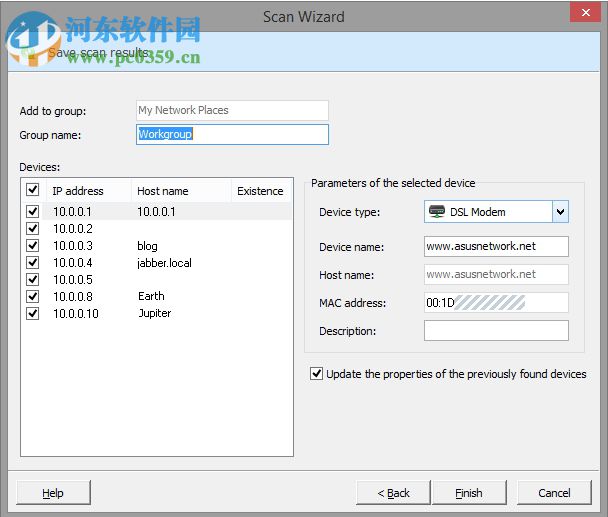Toggle the select-all devices header checkbox
This screenshot has height=517, width=608.
pyautogui.click(x=33, y=190)
